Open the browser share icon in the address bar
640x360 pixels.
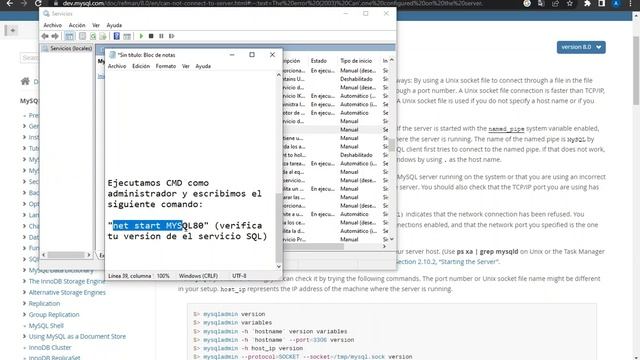click(555, 3)
